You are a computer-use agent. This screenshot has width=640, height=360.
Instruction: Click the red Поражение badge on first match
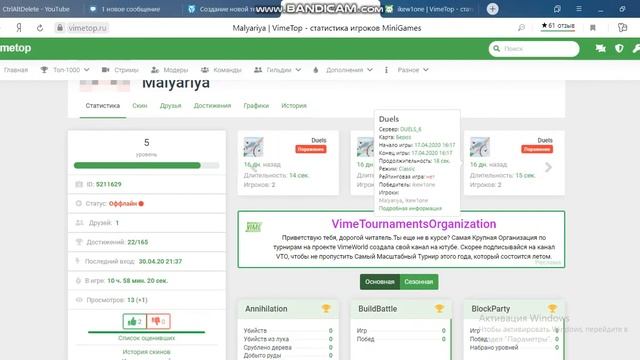[311, 149]
